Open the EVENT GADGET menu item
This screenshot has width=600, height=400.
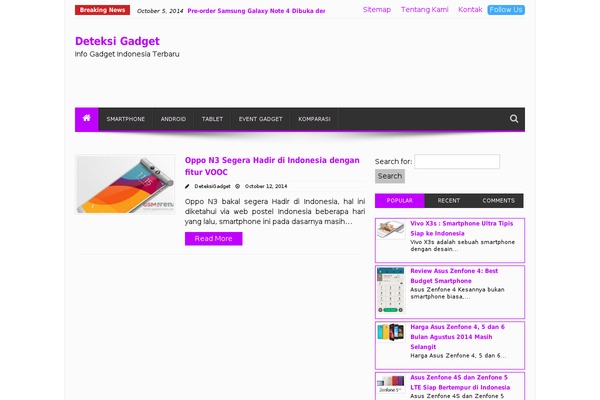click(260, 119)
